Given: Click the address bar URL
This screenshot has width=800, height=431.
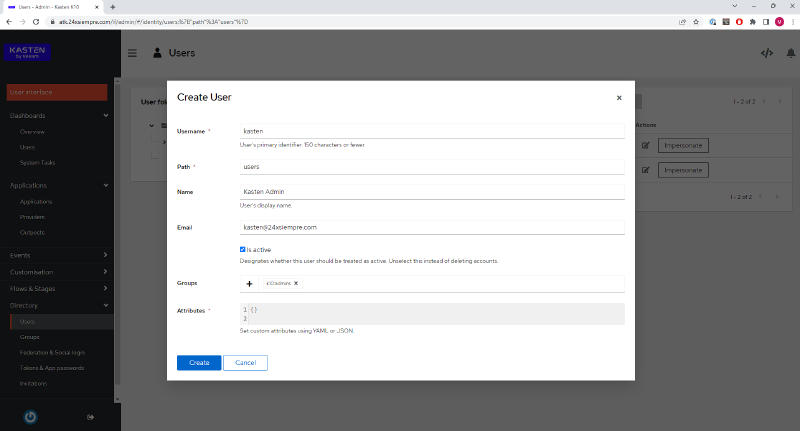Looking at the screenshot, I should pyautogui.click(x=153, y=22).
